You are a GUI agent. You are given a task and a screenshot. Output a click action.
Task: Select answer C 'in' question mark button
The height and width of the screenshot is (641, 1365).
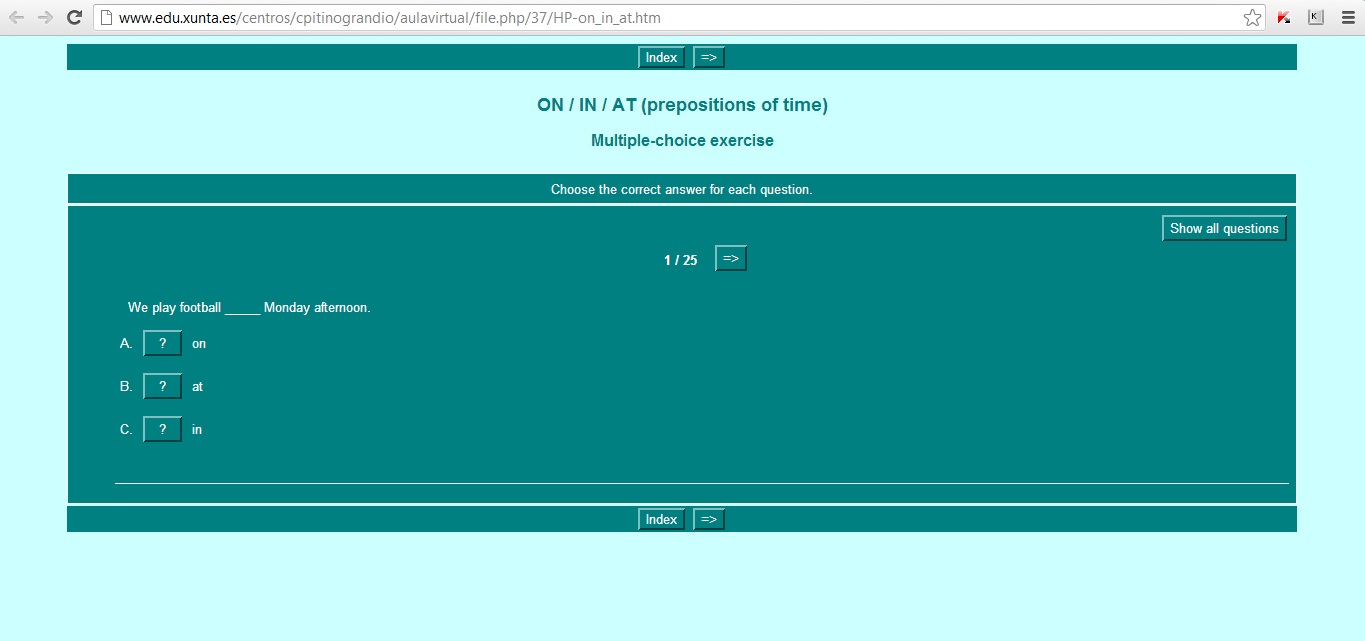pyautogui.click(x=162, y=429)
